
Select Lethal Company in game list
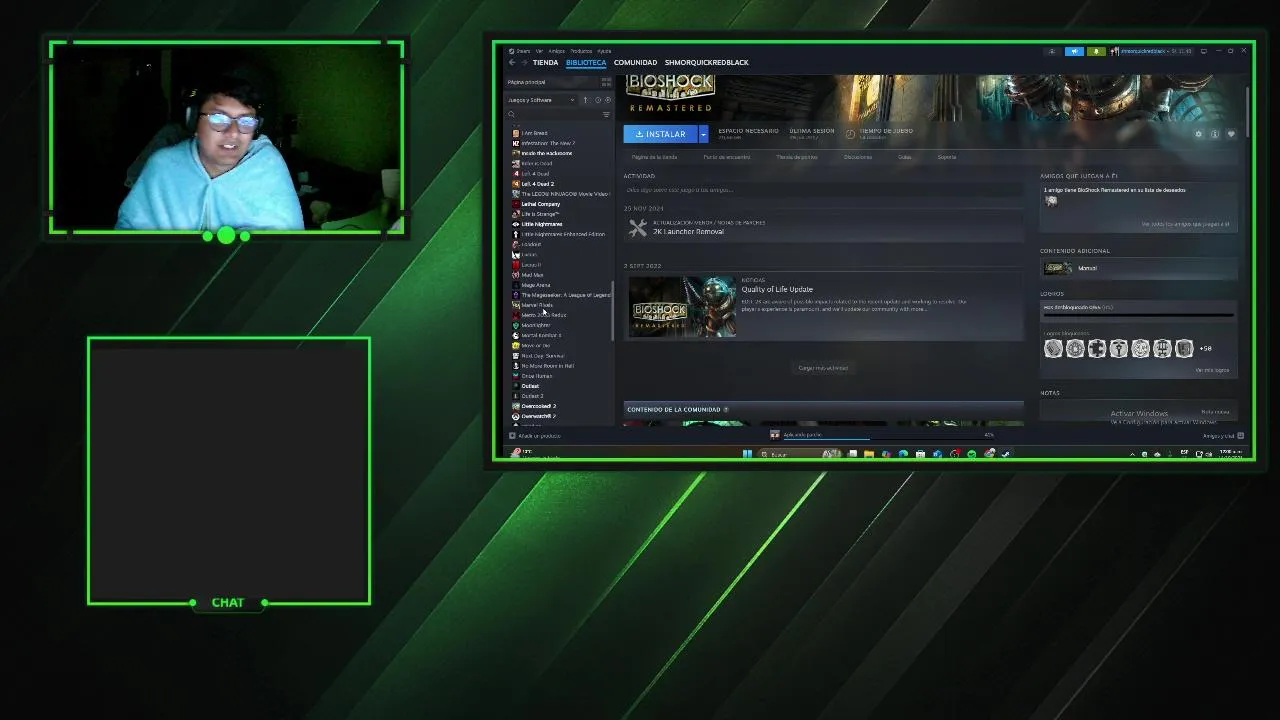(540, 204)
